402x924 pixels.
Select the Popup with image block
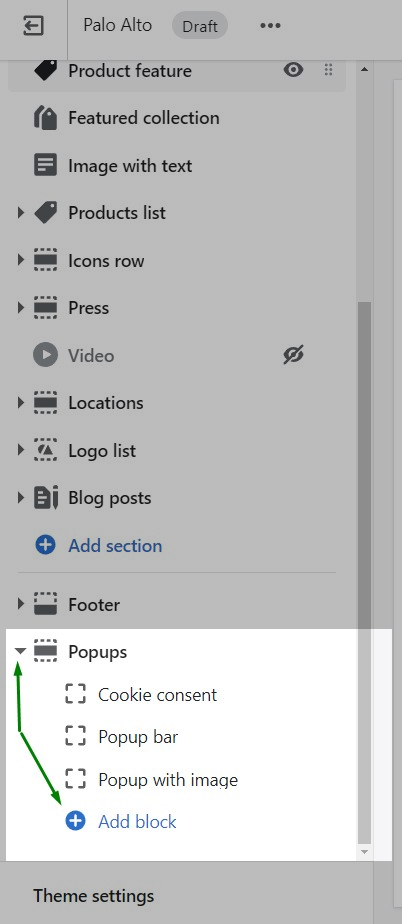click(168, 780)
